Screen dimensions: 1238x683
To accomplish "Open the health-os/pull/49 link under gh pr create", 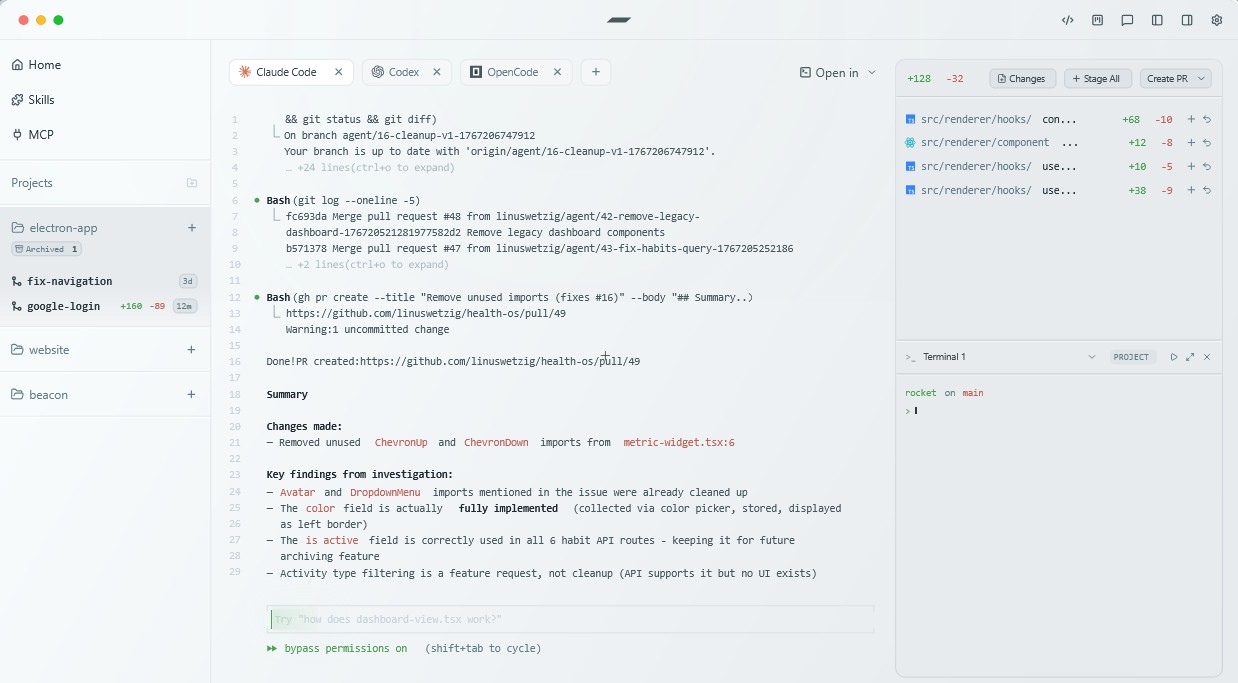I will [426, 314].
